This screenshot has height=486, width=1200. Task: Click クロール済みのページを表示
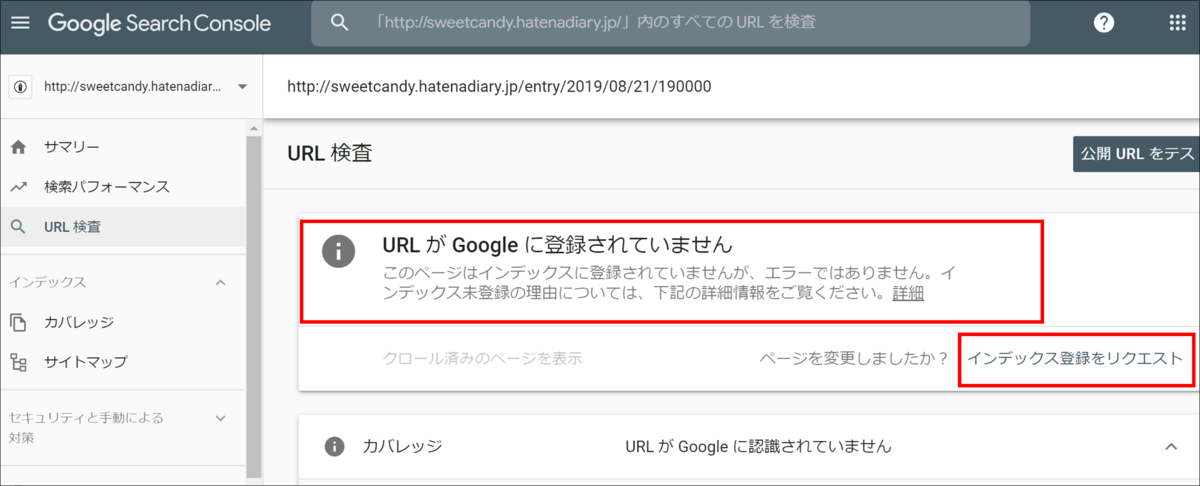[x=483, y=358]
